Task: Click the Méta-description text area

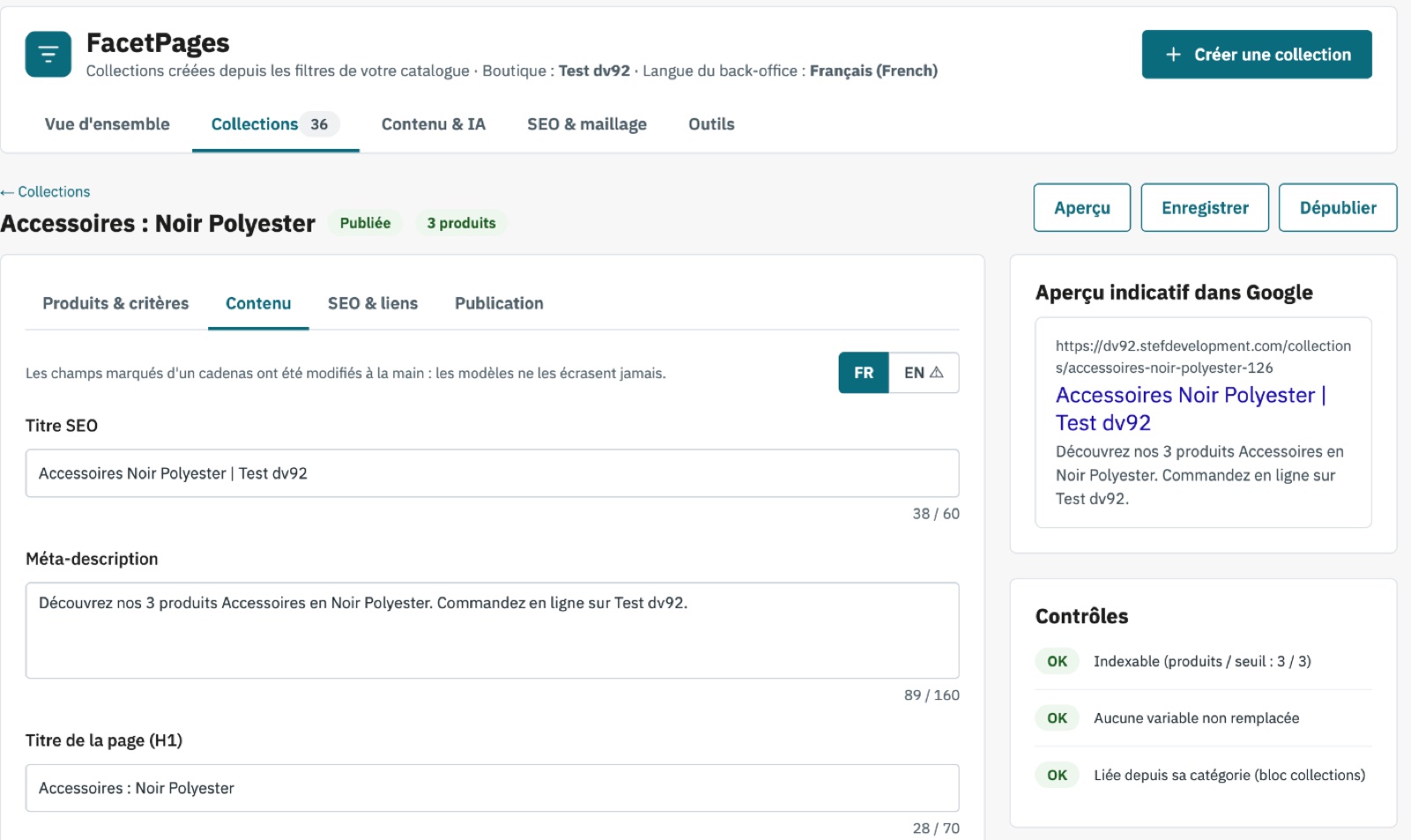Action: [492, 630]
